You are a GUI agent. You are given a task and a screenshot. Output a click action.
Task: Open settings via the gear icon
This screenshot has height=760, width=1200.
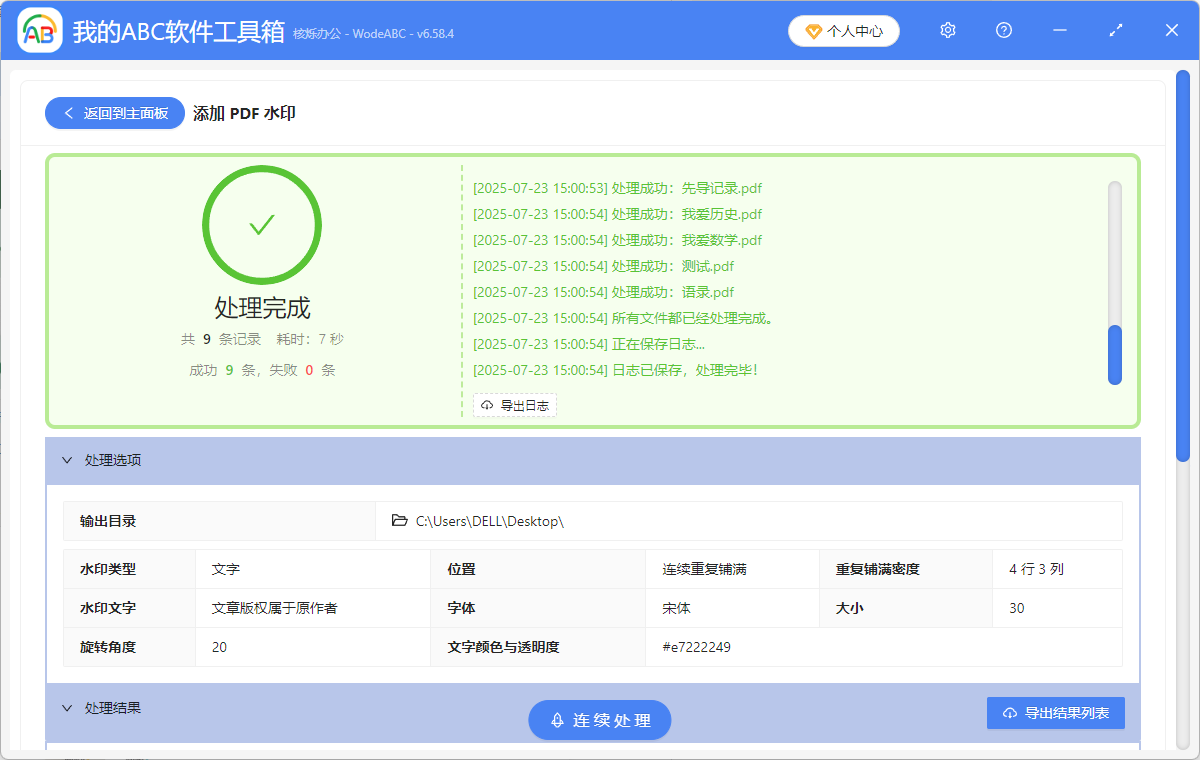tap(948, 31)
